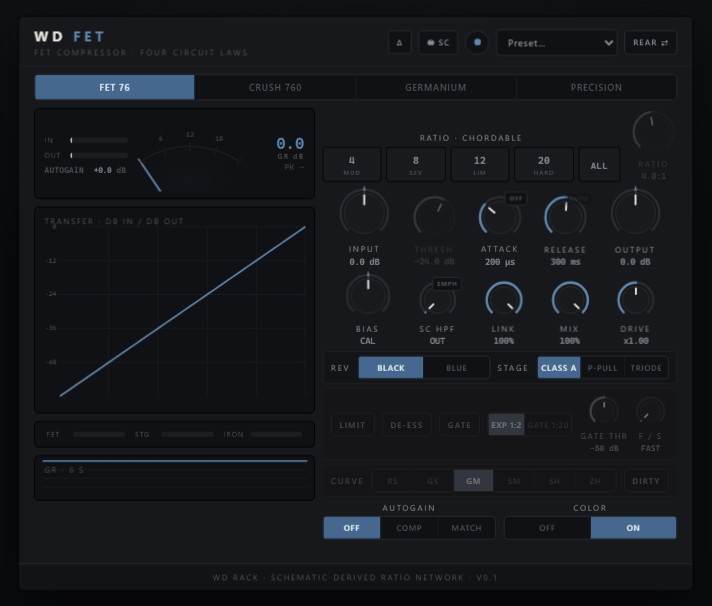Set AUTOGAIN to OFF
Screen dimensions: 712x606
tap(351, 528)
